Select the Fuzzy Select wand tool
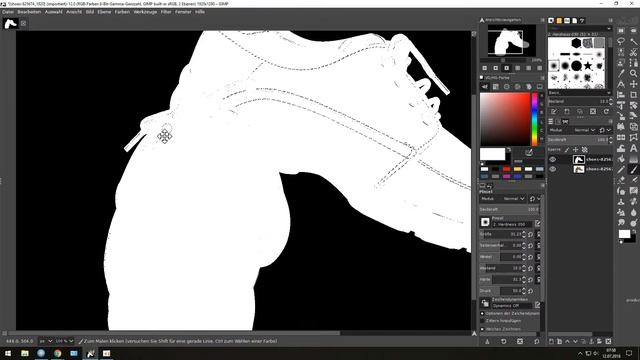 click(633, 41)
